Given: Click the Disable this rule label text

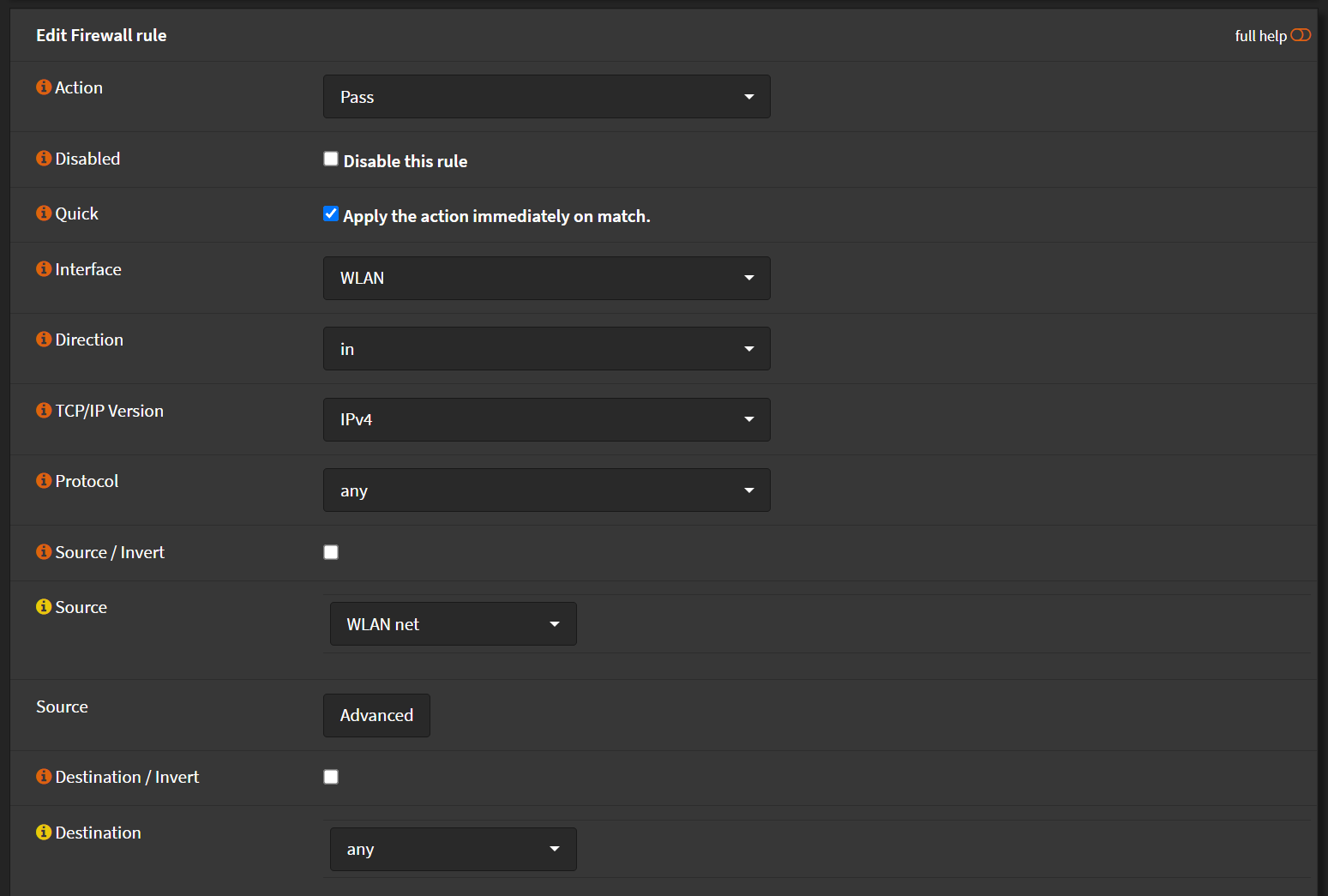Looking at the screenshot, I should (405, 161).
